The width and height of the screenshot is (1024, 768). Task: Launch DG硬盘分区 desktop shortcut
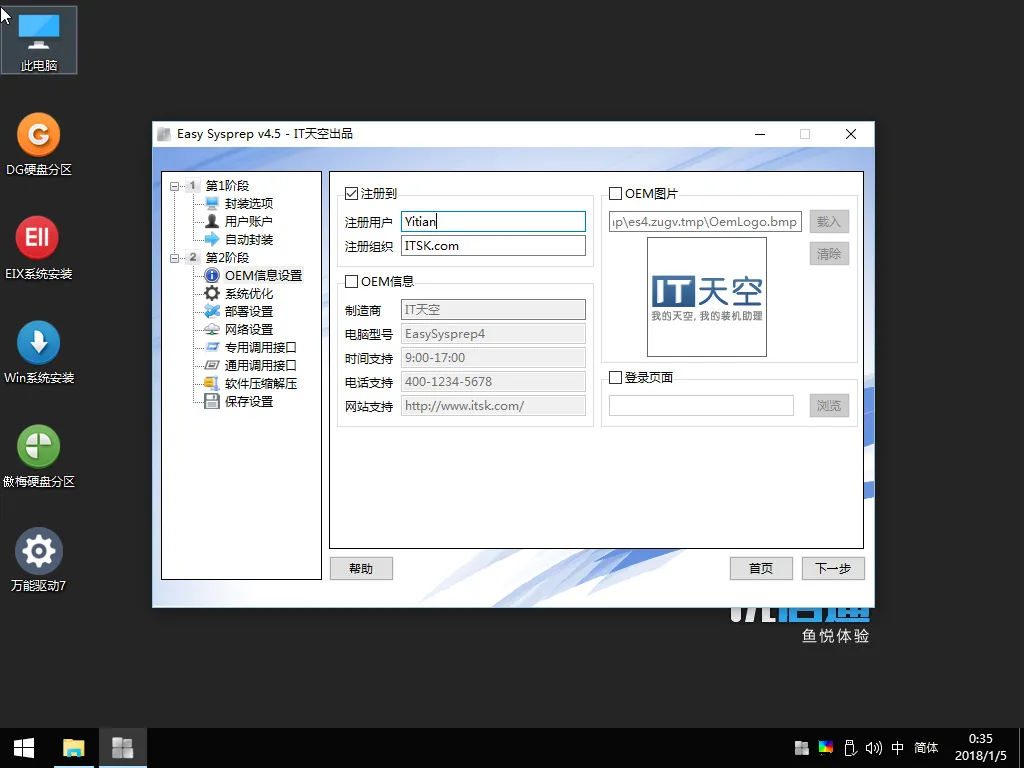(39, 144)
